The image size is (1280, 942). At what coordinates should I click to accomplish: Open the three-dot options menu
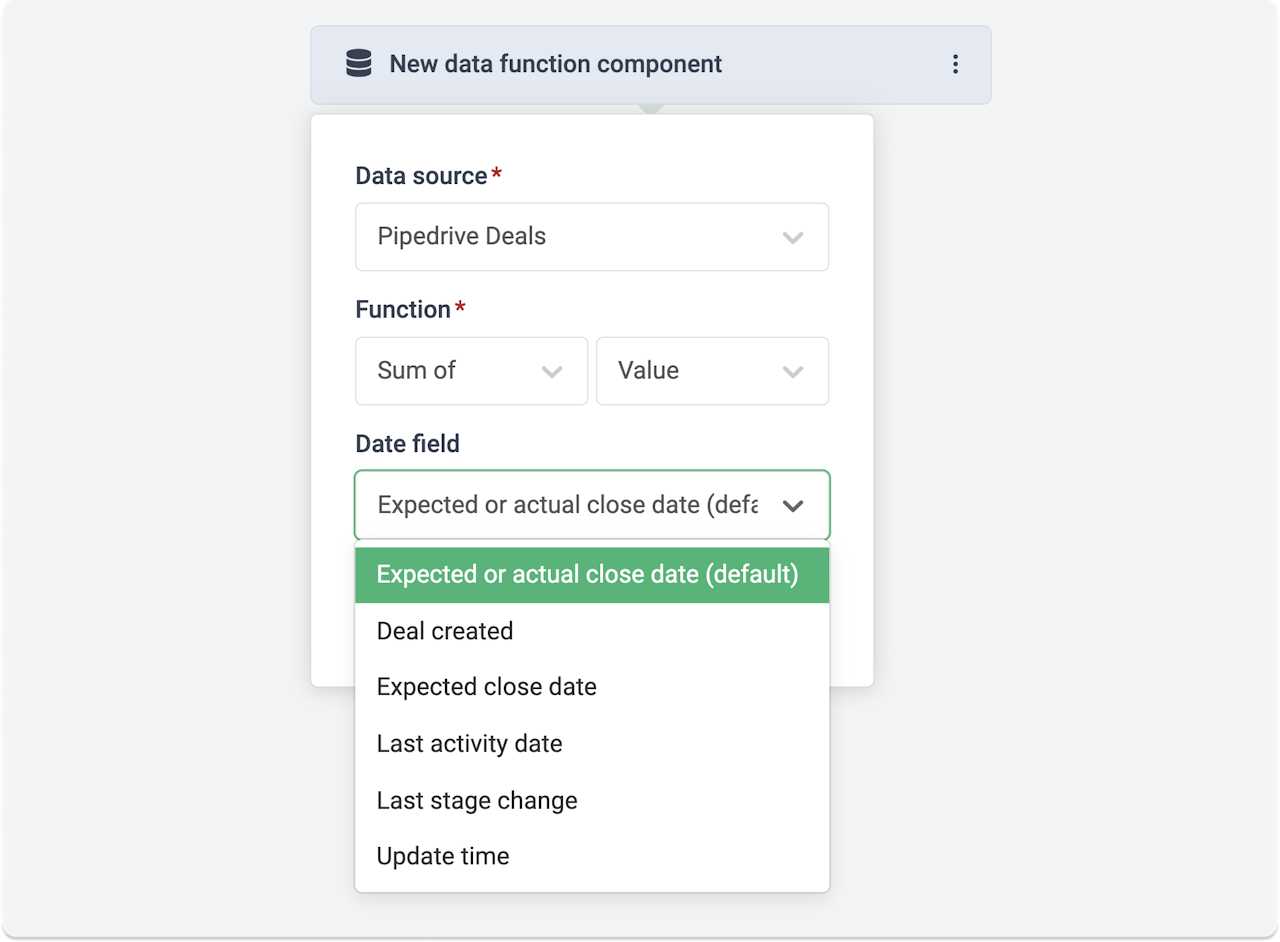pos(955,64)
